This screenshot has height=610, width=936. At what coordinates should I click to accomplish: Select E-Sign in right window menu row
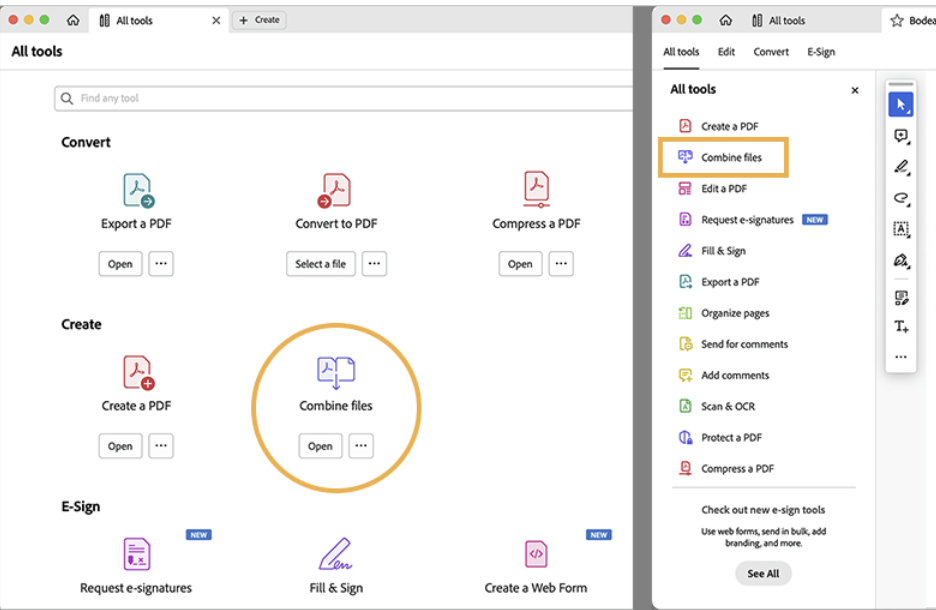click(821, 52)
